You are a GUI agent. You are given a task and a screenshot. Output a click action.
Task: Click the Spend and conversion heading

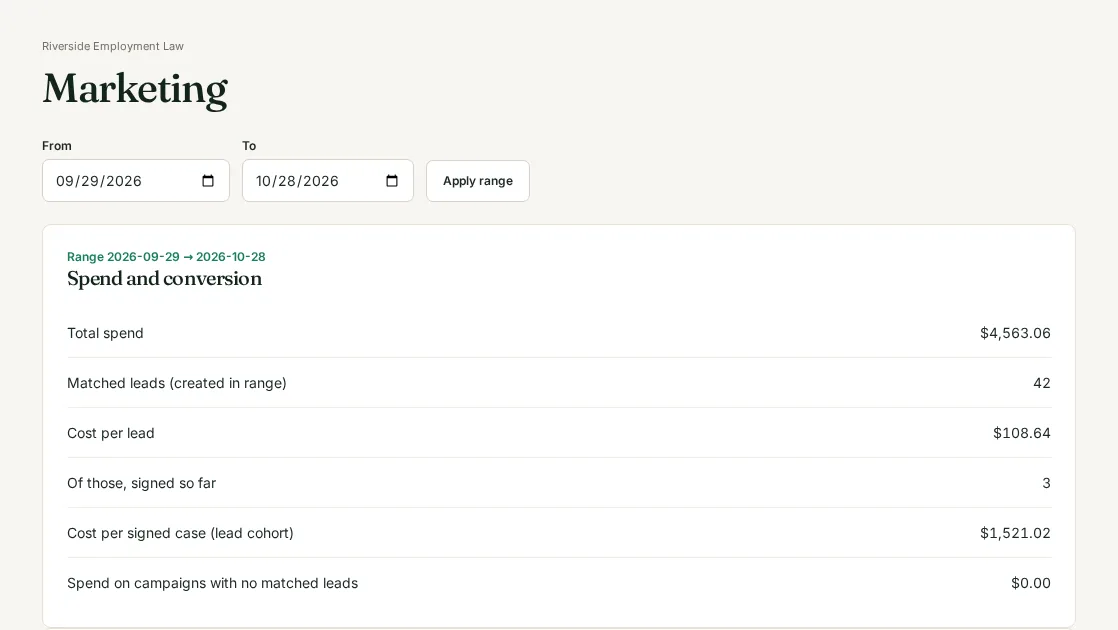pos(165,279)
